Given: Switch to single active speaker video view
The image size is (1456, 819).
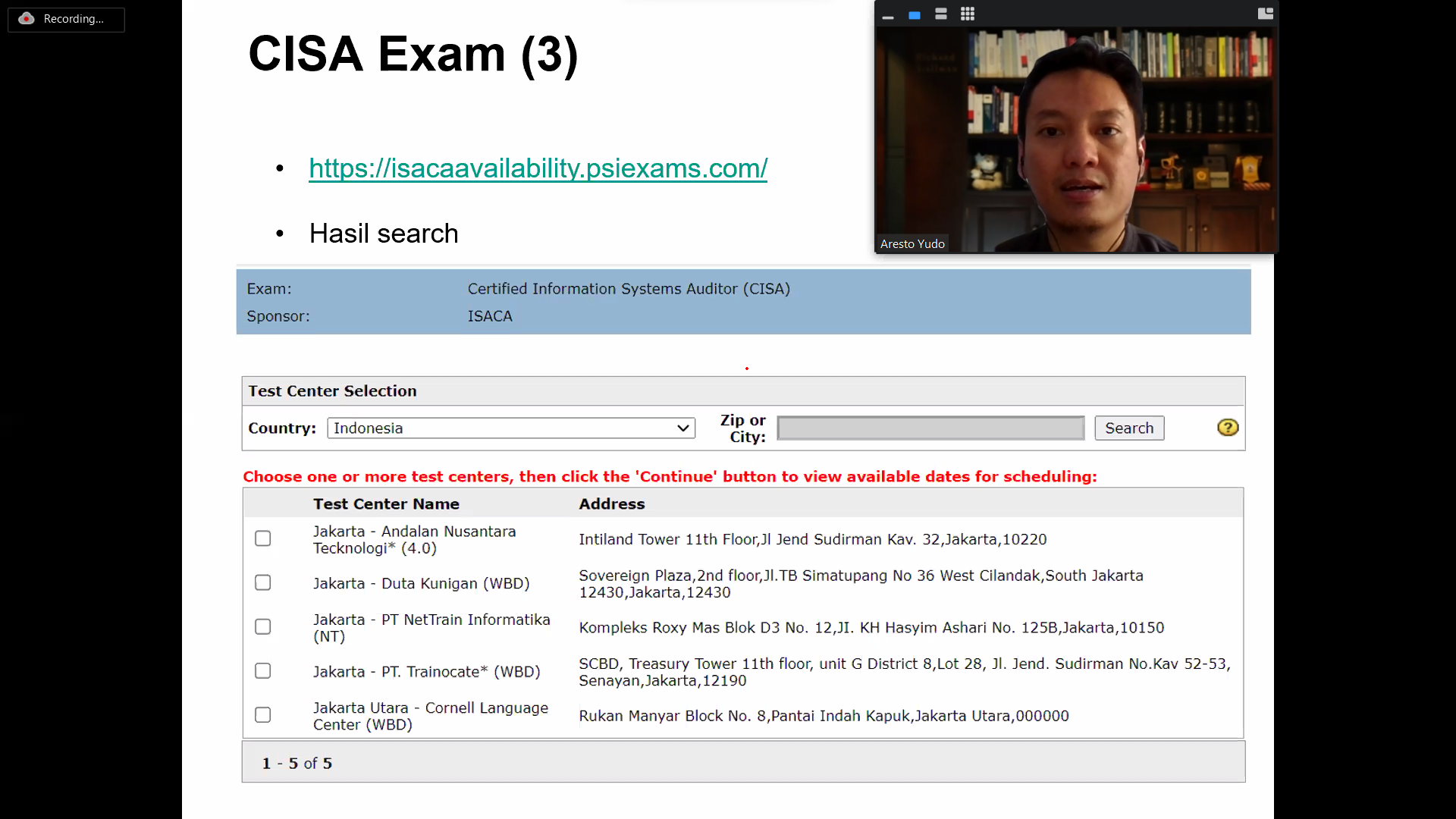Looking at the screenshot, I should 915,15.
